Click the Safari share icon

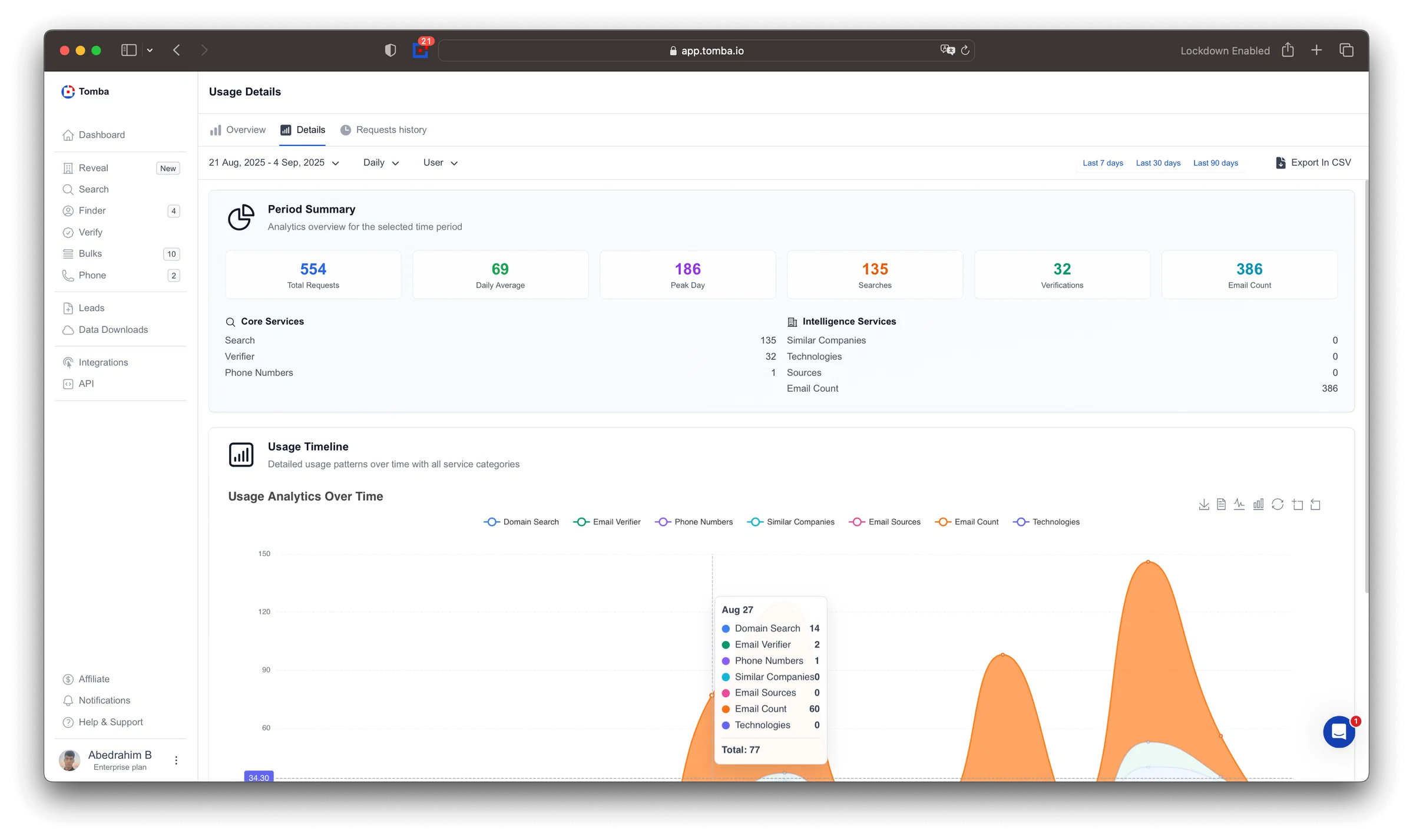click(1288, 50)
